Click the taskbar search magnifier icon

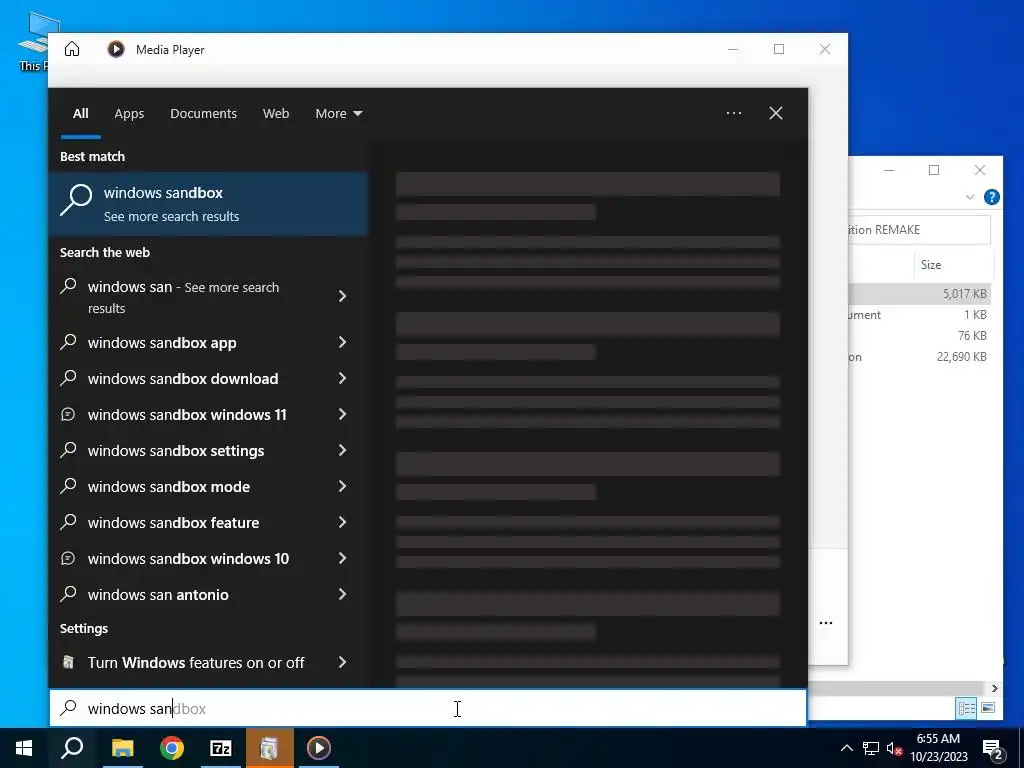point(72,748)
